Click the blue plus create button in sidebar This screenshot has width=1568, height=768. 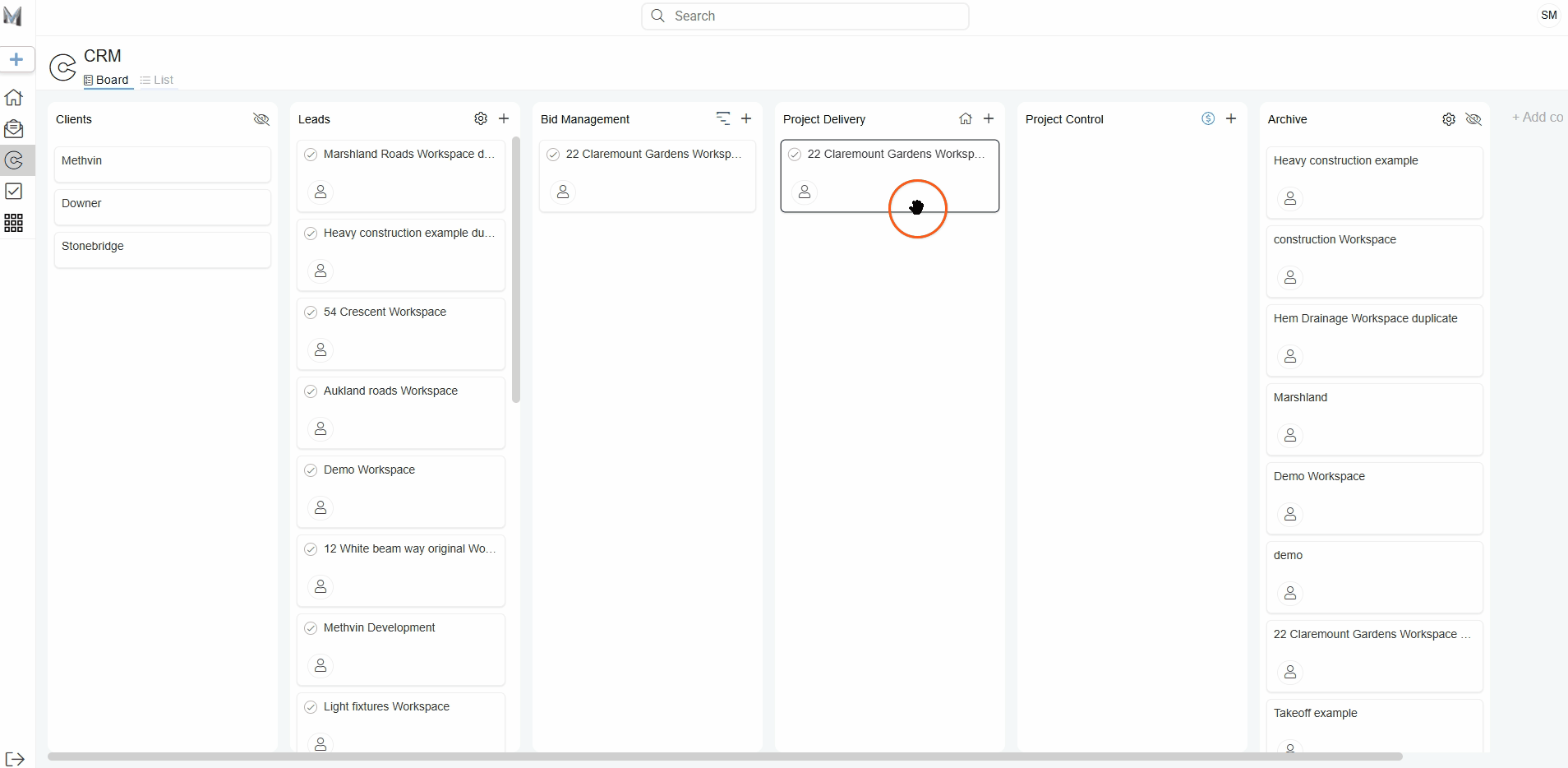coord(16,59)
